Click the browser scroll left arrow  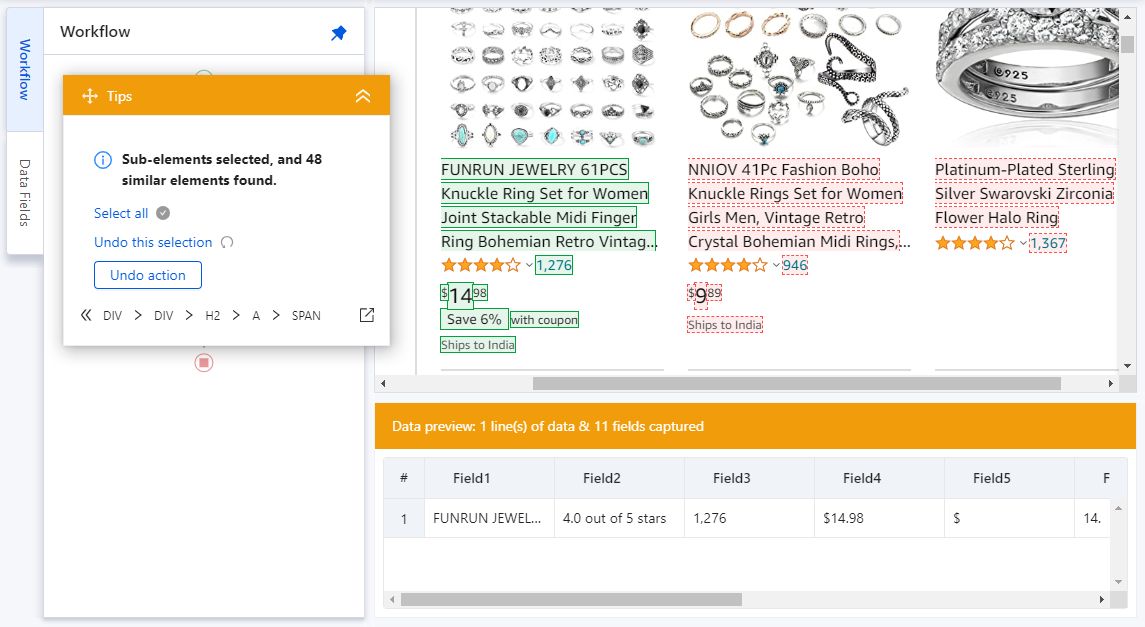(x=383, y=383)
